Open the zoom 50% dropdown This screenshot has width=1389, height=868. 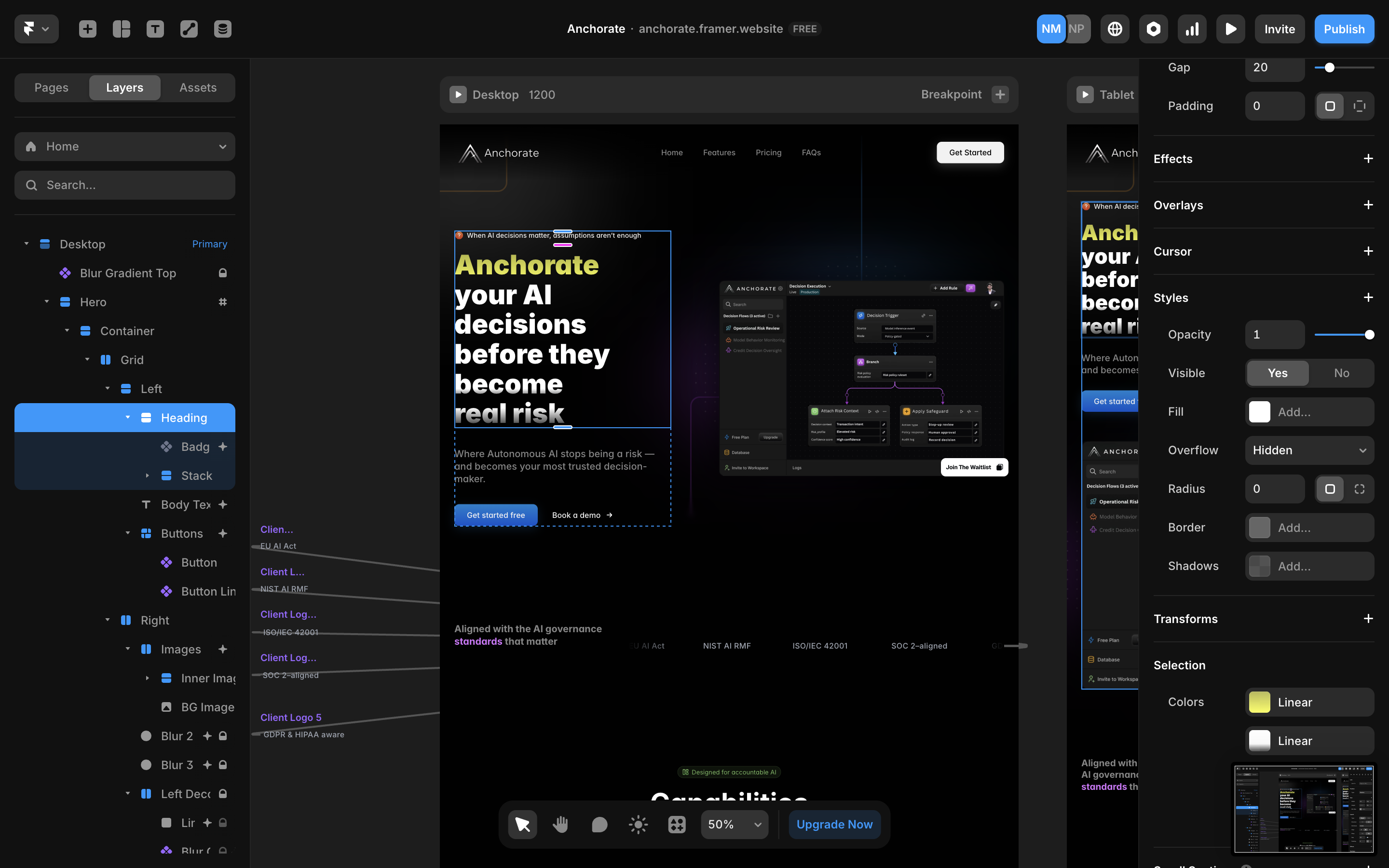click(x=734, y=825)
